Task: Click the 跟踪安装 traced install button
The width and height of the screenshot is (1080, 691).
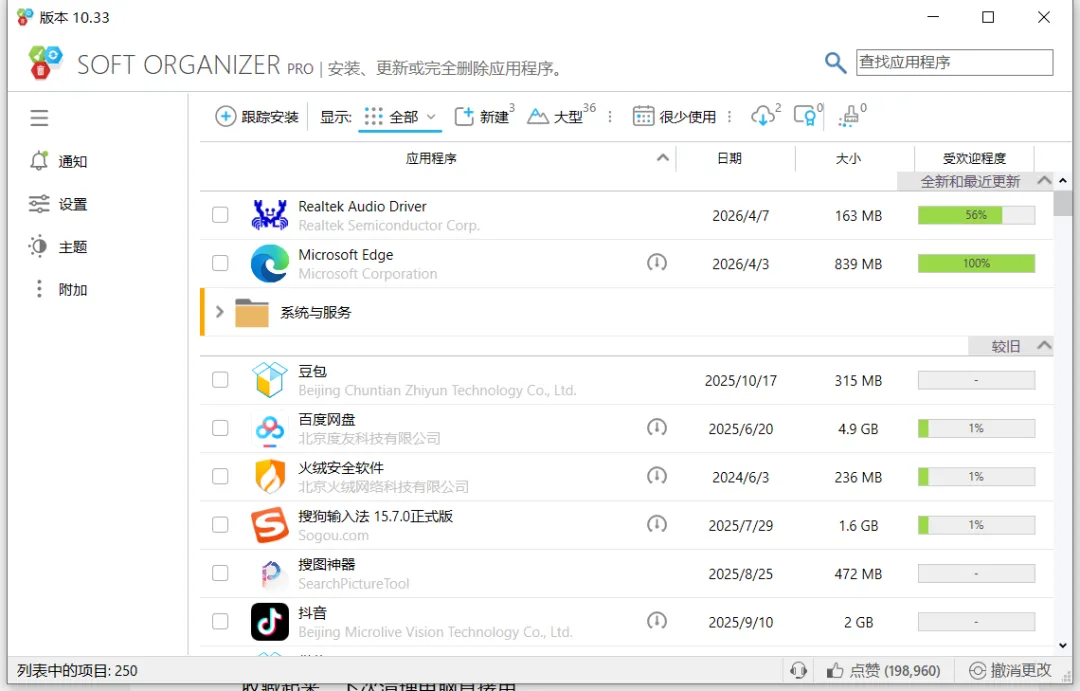Action: pyautogui.click(x=257, y=116)
